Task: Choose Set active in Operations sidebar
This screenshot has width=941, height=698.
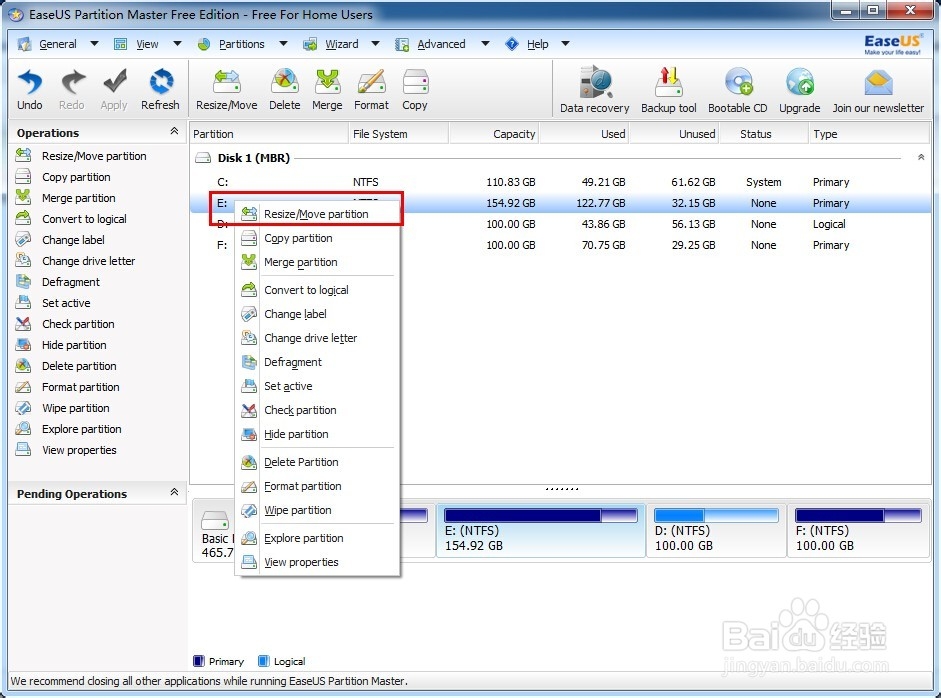Action: 66,303
